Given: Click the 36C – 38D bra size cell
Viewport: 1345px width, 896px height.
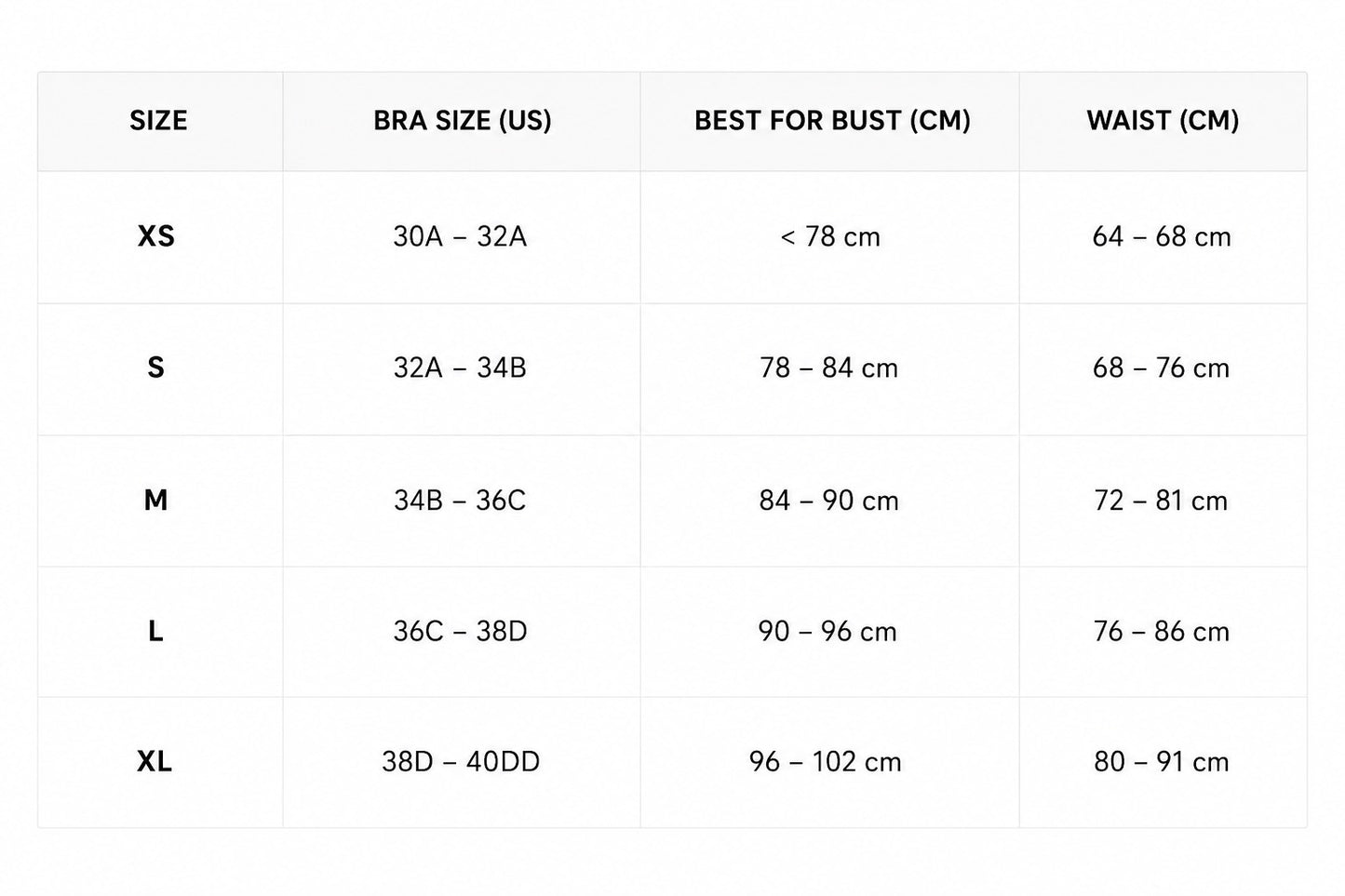Looking at the screenshot, I should point(460,632).
